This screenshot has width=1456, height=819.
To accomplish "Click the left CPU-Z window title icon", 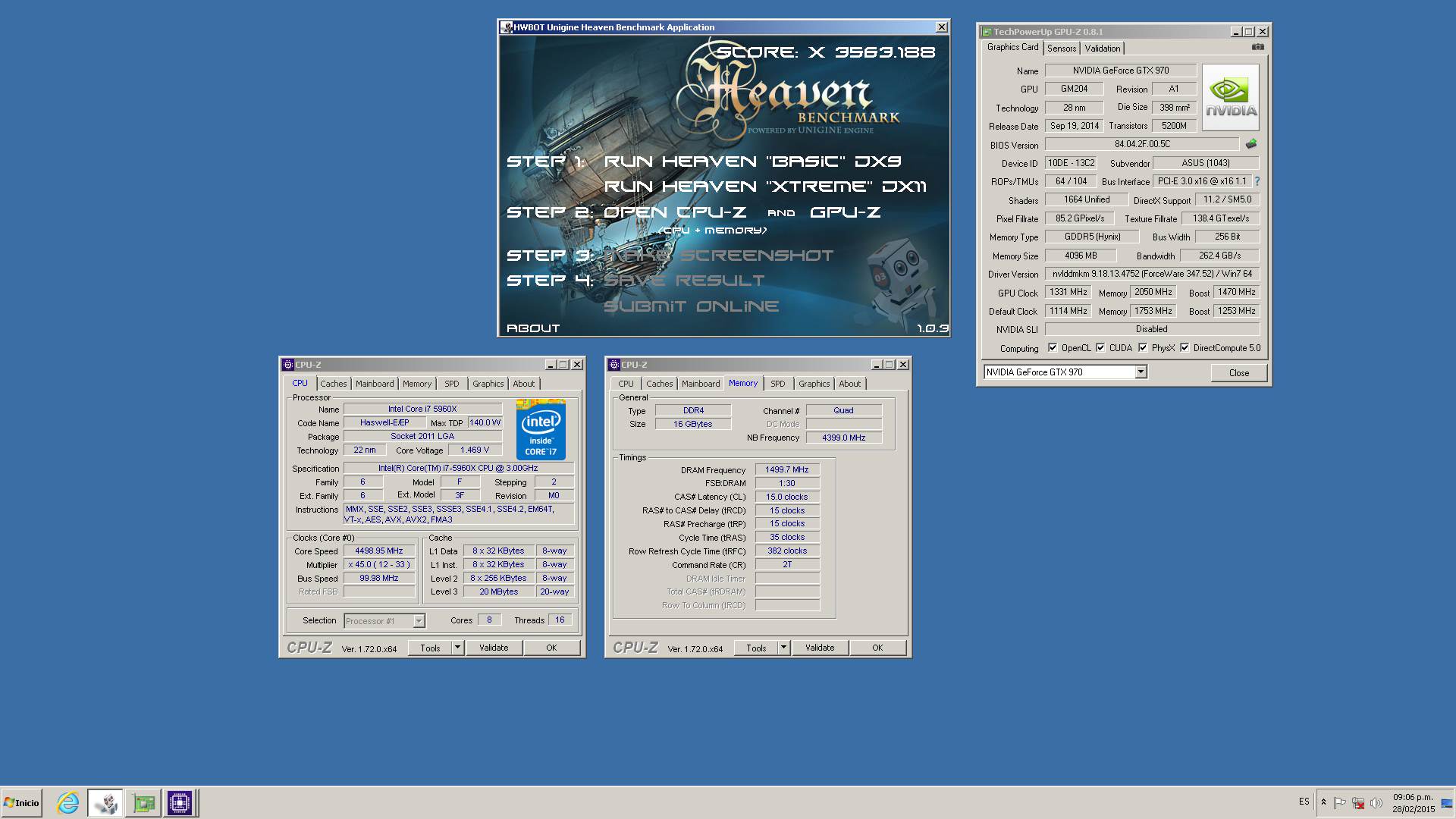I will click(287, 365).
